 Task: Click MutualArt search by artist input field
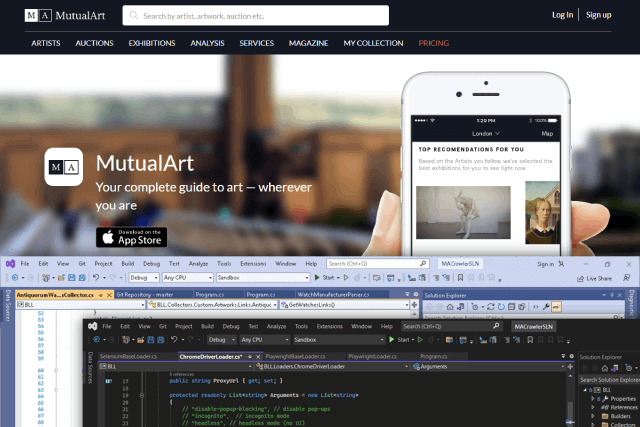pos(256,16)
